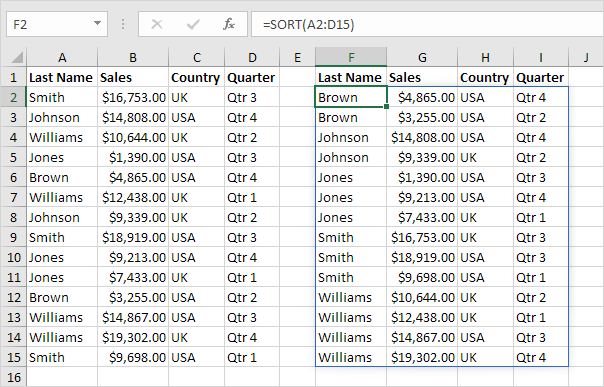Click cell B14 with $19,302.00
Image resolution: width=604 pixels, height=387 pixels.
[133, 337]
